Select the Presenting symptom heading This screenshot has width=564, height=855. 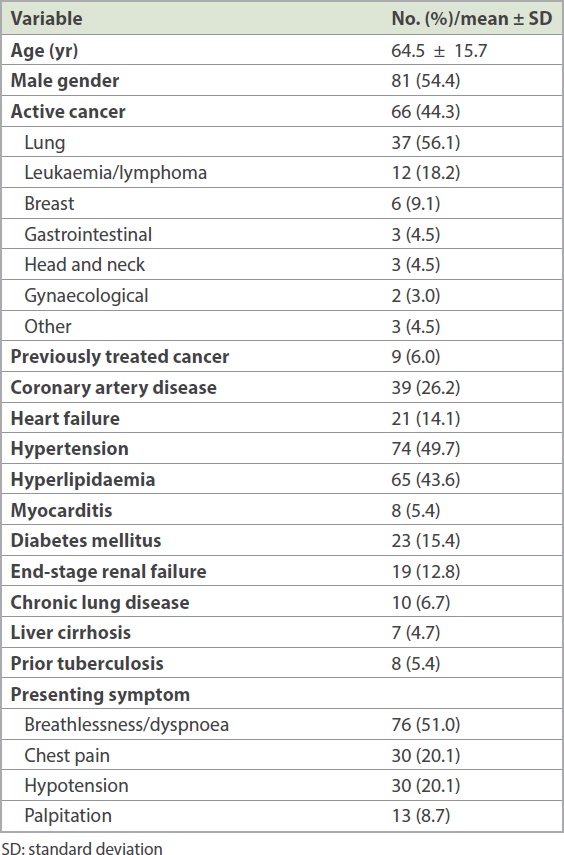tap(100, 695)
